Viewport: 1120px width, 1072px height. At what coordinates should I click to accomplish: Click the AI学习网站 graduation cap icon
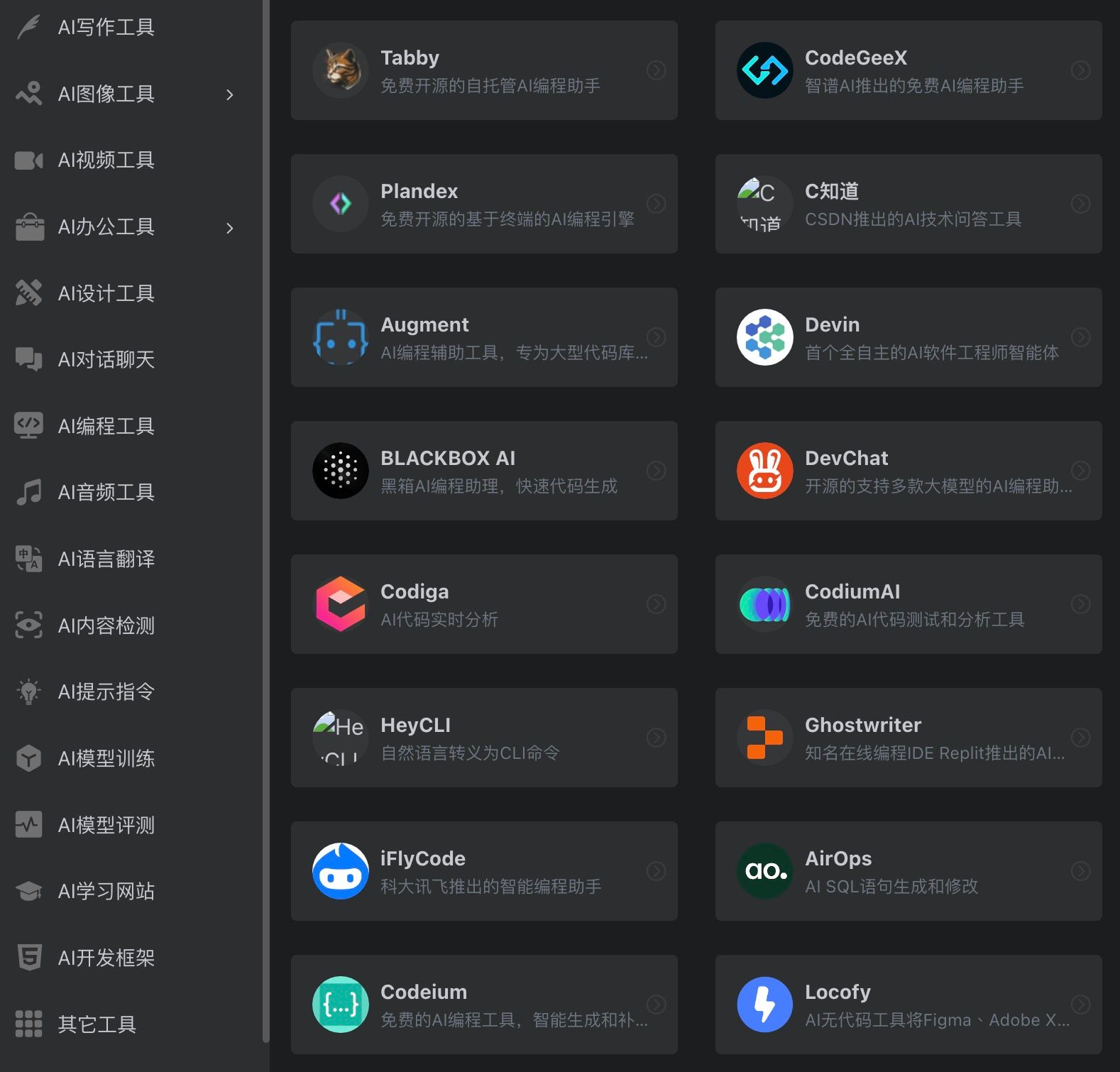click(x=28, y=891)
